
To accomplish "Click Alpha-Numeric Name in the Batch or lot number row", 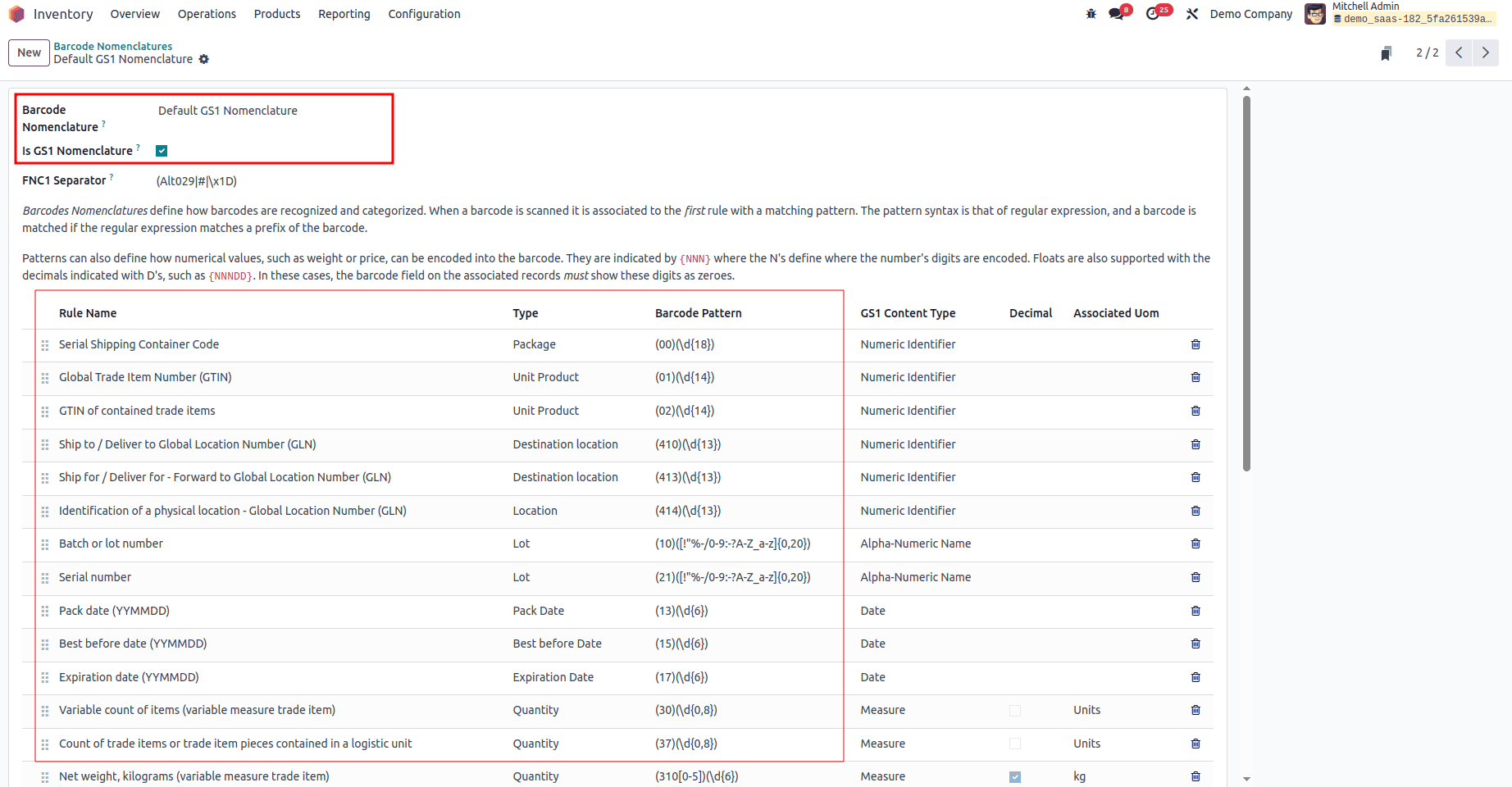I will pyautogui.click(x=916, y=544).
